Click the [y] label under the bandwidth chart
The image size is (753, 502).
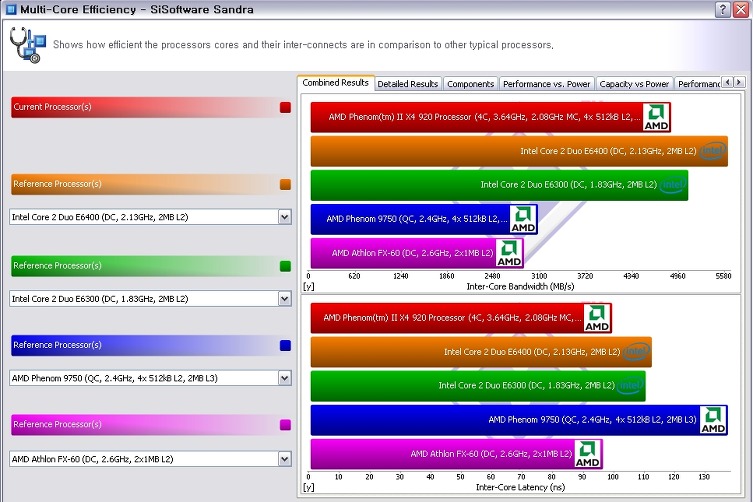click(x=309, y=287)
